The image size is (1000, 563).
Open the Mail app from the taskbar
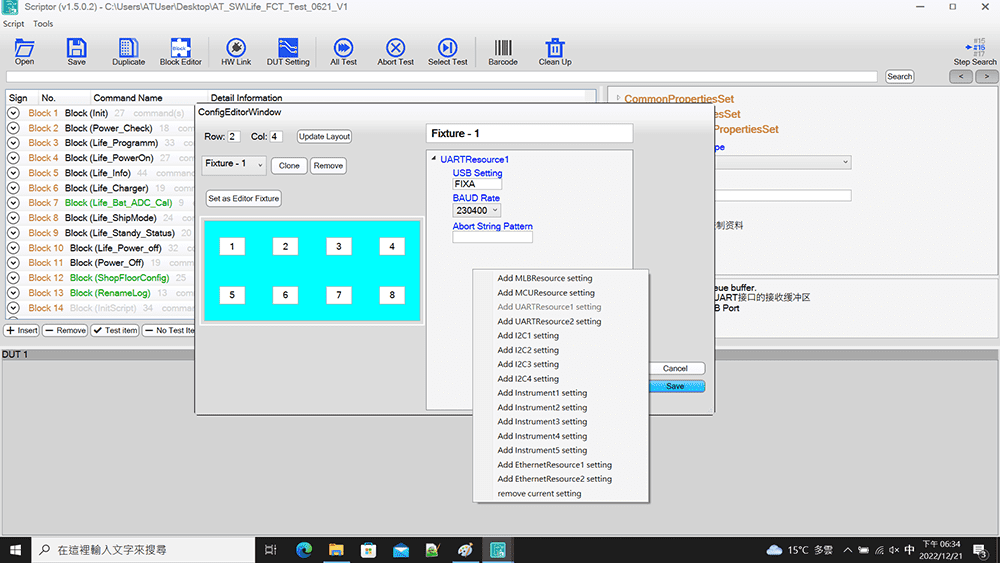click(x=401, y=550)
